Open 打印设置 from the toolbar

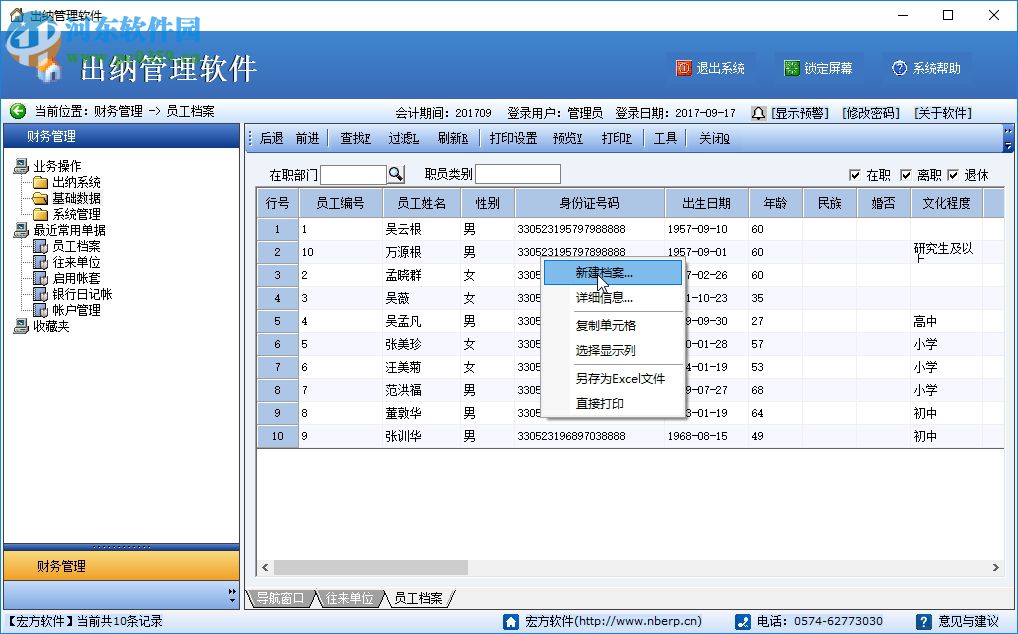tap(511, 138)
